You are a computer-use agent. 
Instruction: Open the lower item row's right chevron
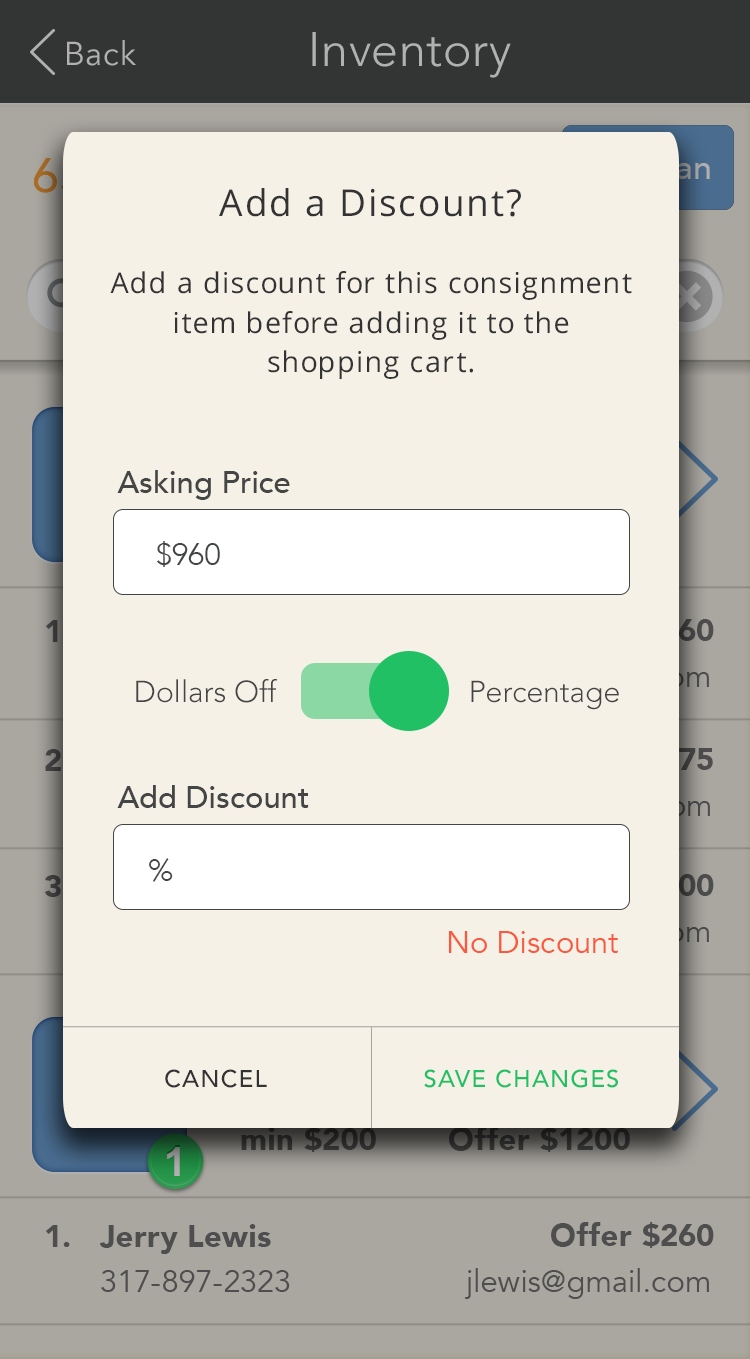(700, 1090)
